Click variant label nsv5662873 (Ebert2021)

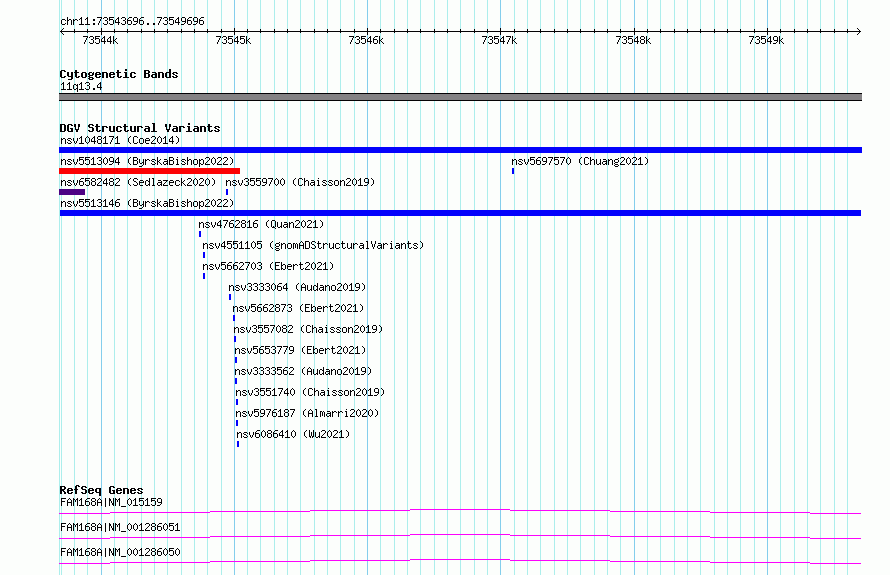tap(299, 308)
